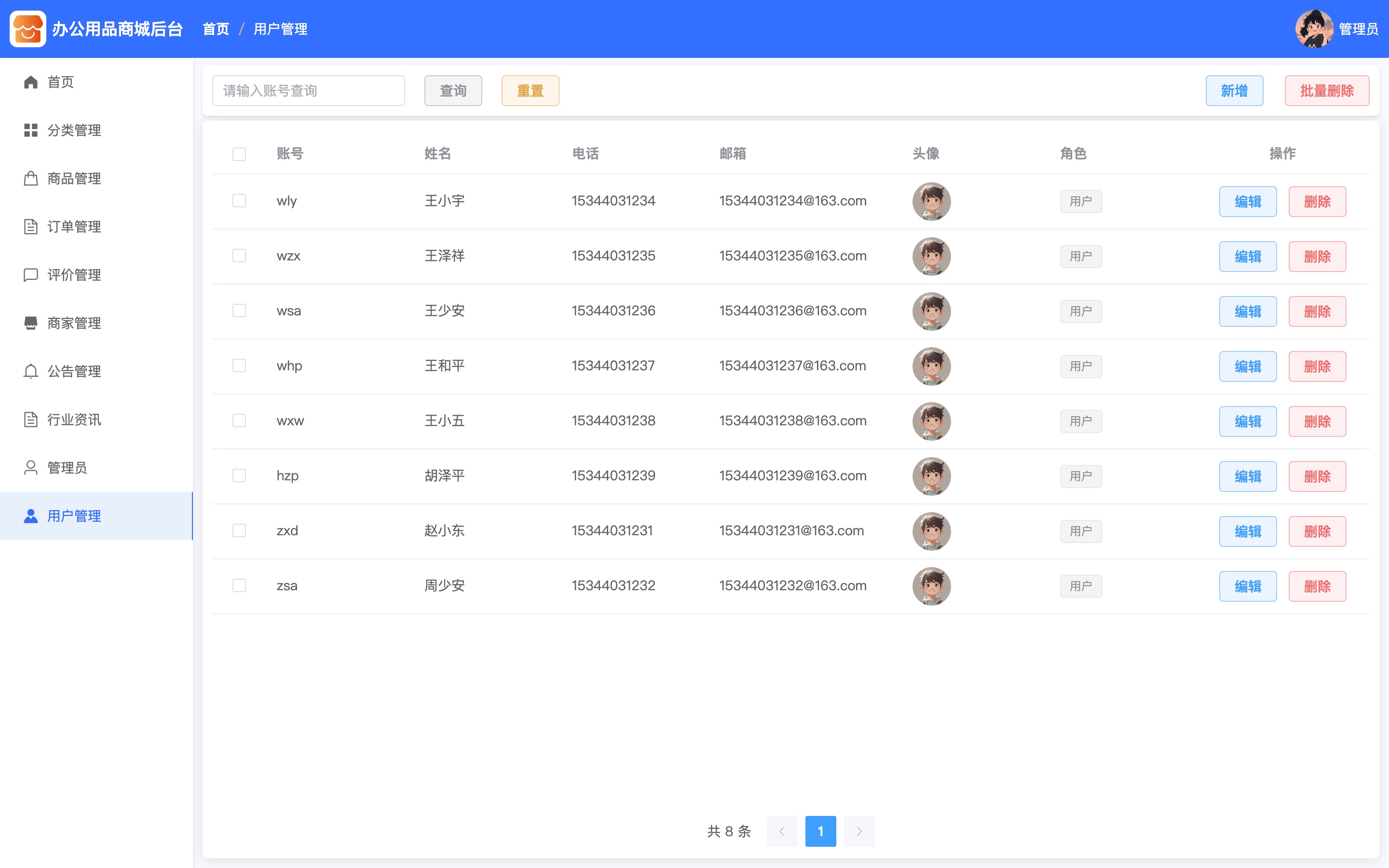Click the bell icon for 公告管理

point(31,371)
